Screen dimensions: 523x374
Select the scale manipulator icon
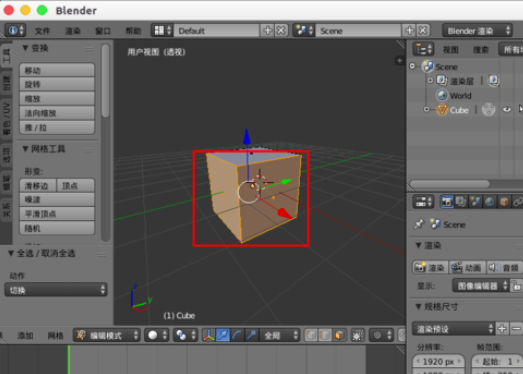[251, 335]
